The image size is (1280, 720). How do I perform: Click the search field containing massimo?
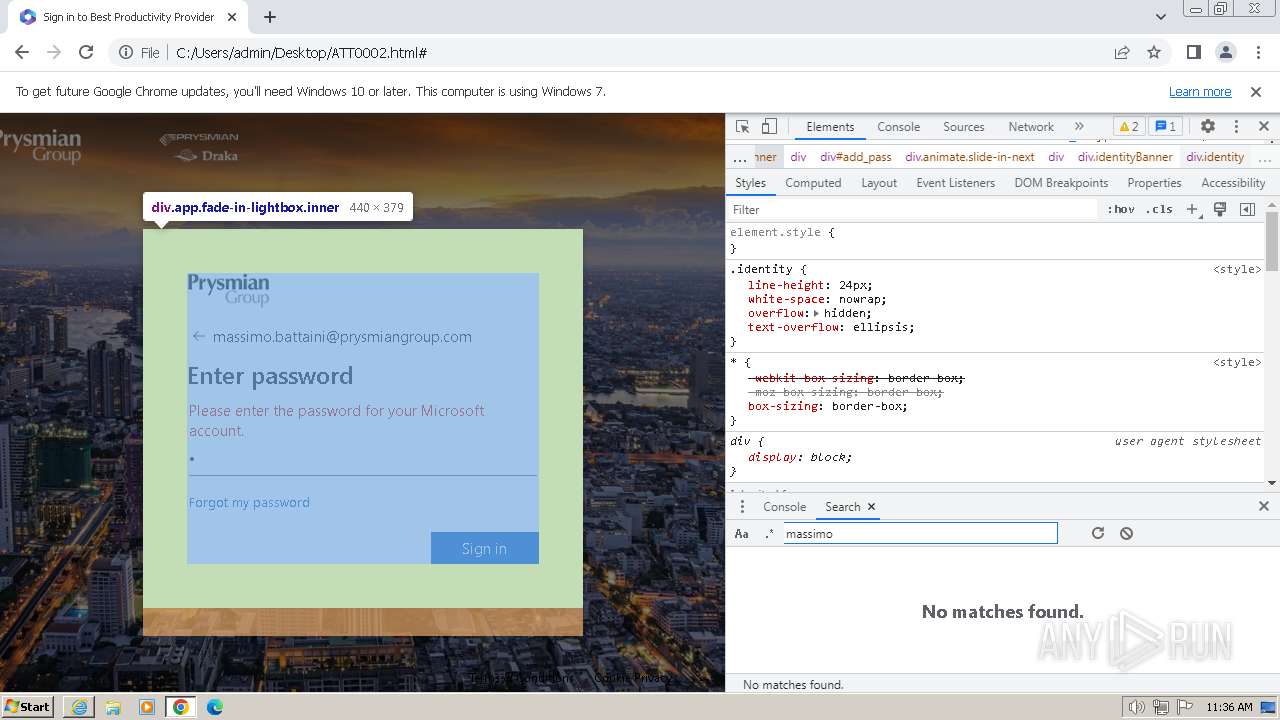pos(918,534)
